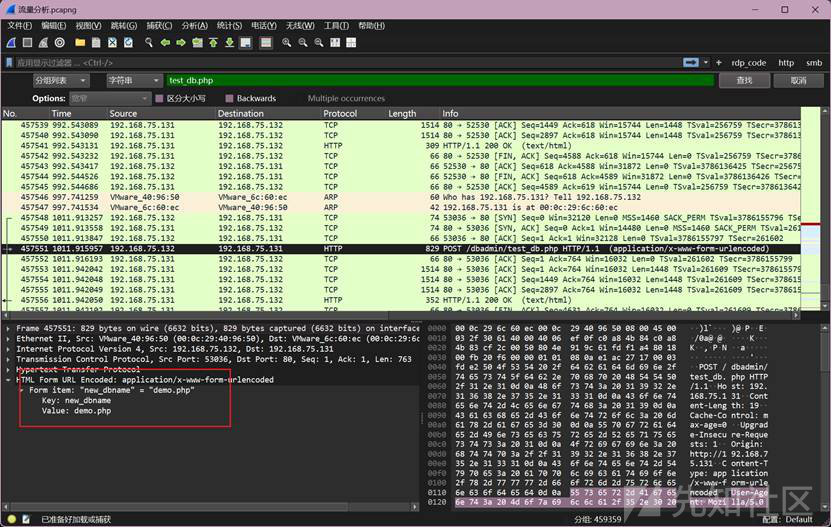Screen dimensions: 831x527
Task: Open the 字符串 search type dropdown
Action: tap(133, 81)
